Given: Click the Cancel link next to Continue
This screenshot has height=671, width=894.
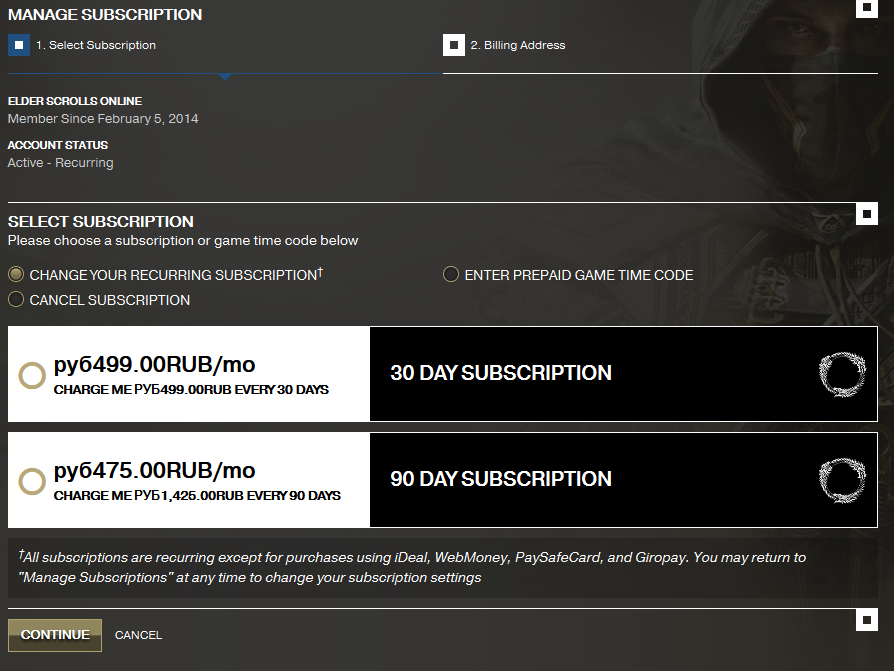Looking at the screenshot, I should 139,635.
